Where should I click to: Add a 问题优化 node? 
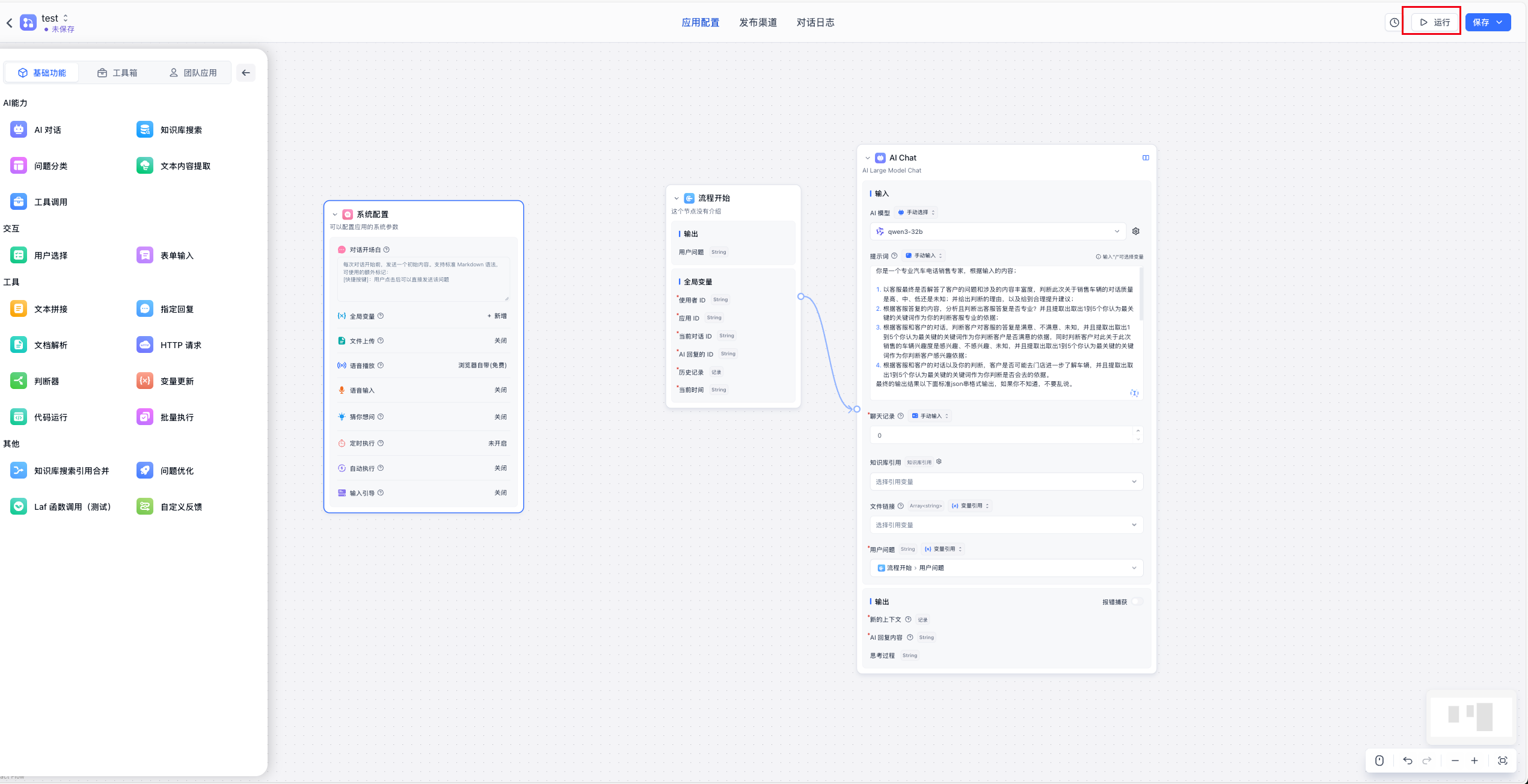pyautogui.click(x=165, y=471)
